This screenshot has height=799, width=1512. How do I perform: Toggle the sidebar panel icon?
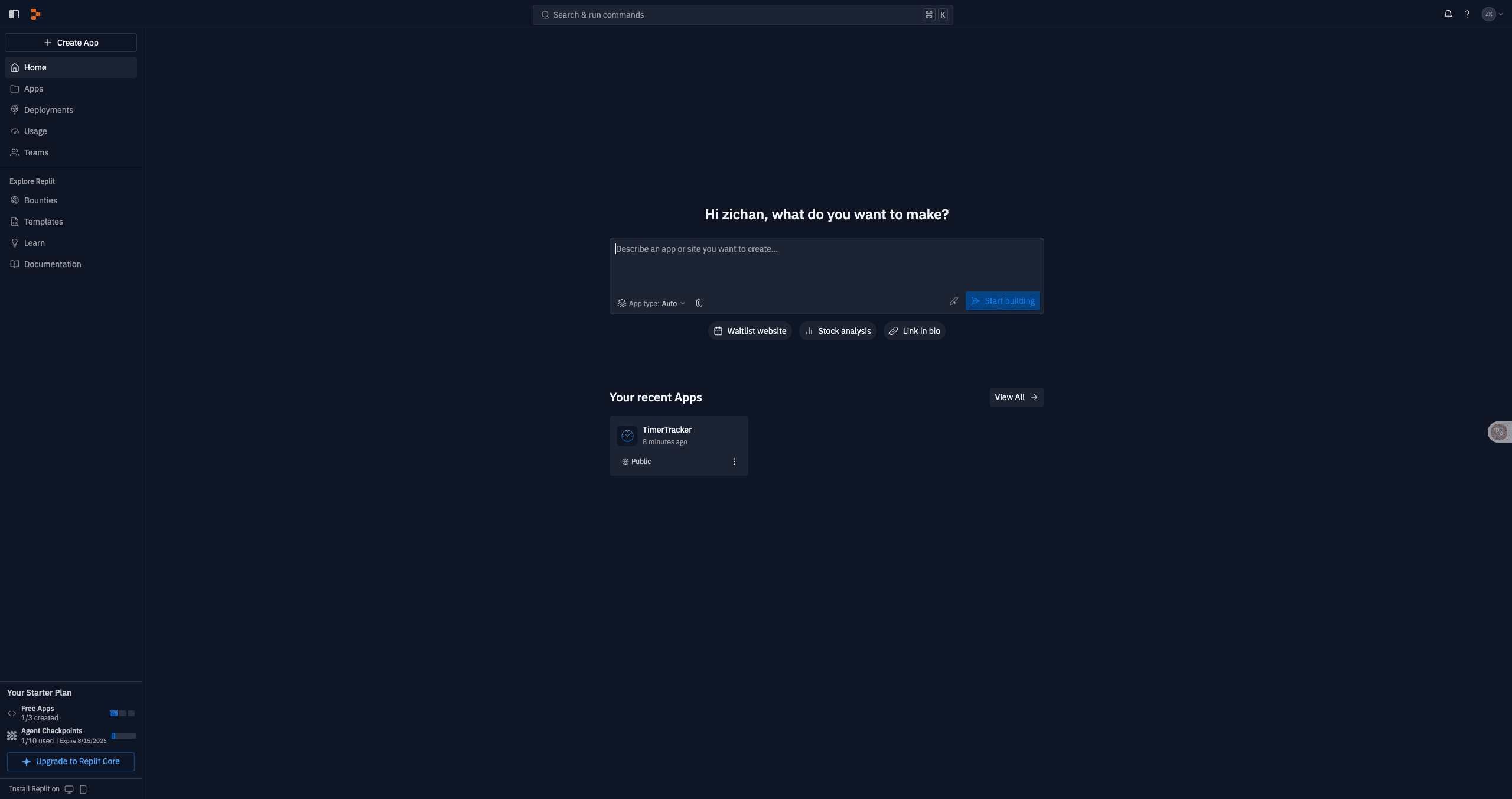(14, 14)
